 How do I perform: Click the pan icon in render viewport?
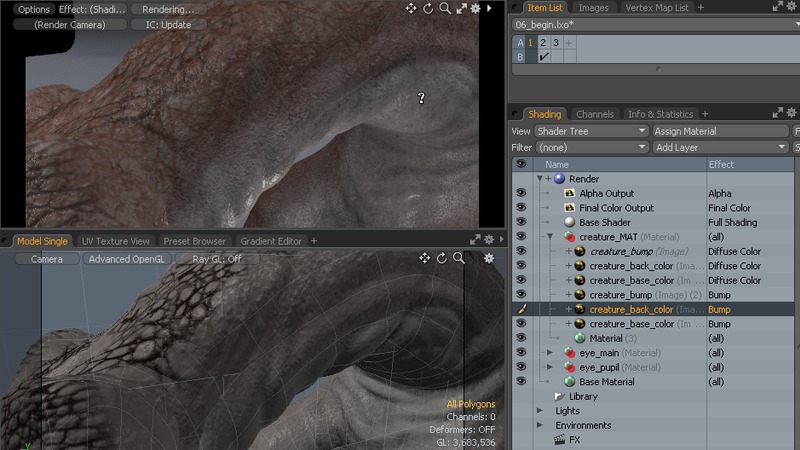[x=411, y=8]
